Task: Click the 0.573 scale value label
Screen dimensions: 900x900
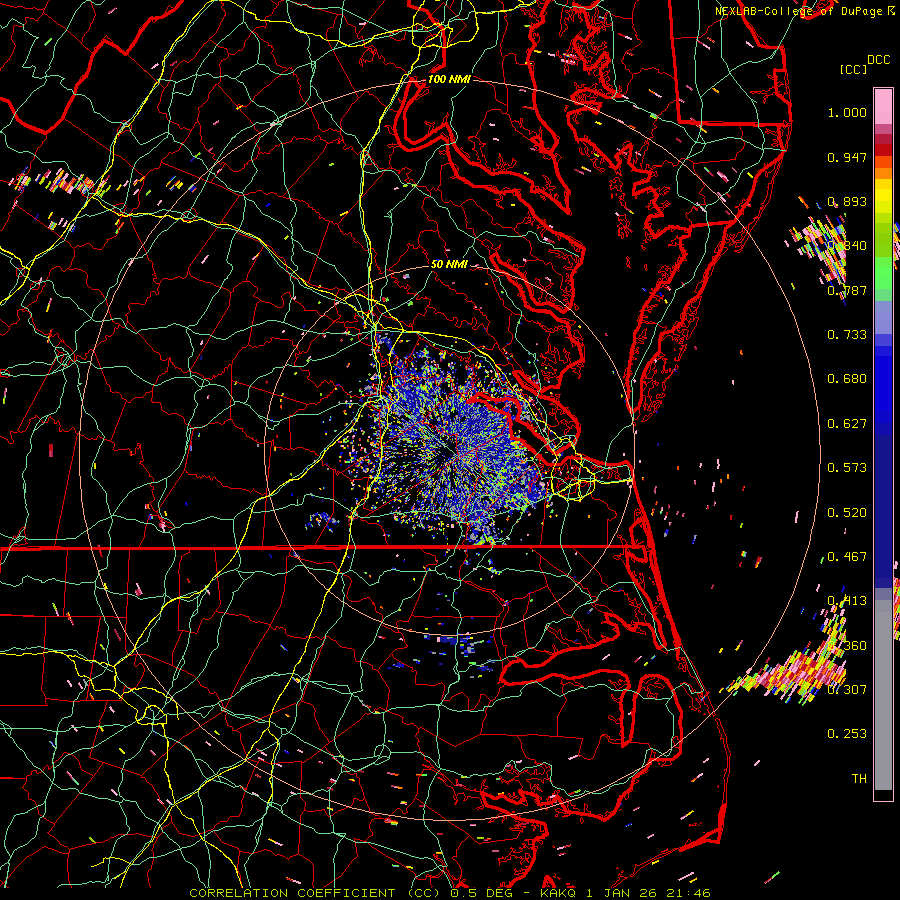Action: coord(847,468)
